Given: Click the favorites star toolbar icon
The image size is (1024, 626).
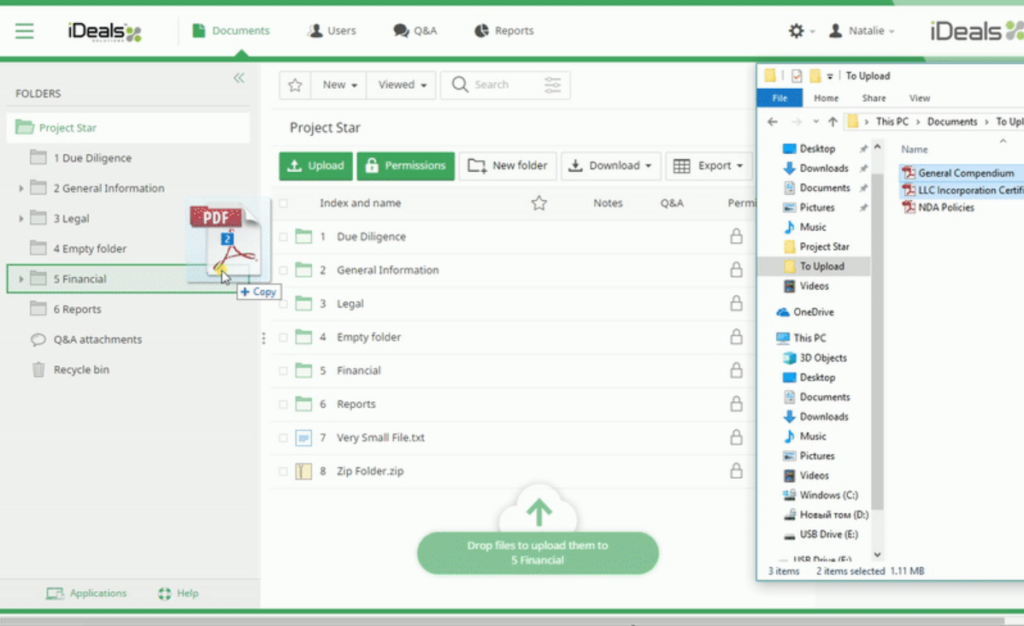Looking at the screenshot, I should click(295, 85).
